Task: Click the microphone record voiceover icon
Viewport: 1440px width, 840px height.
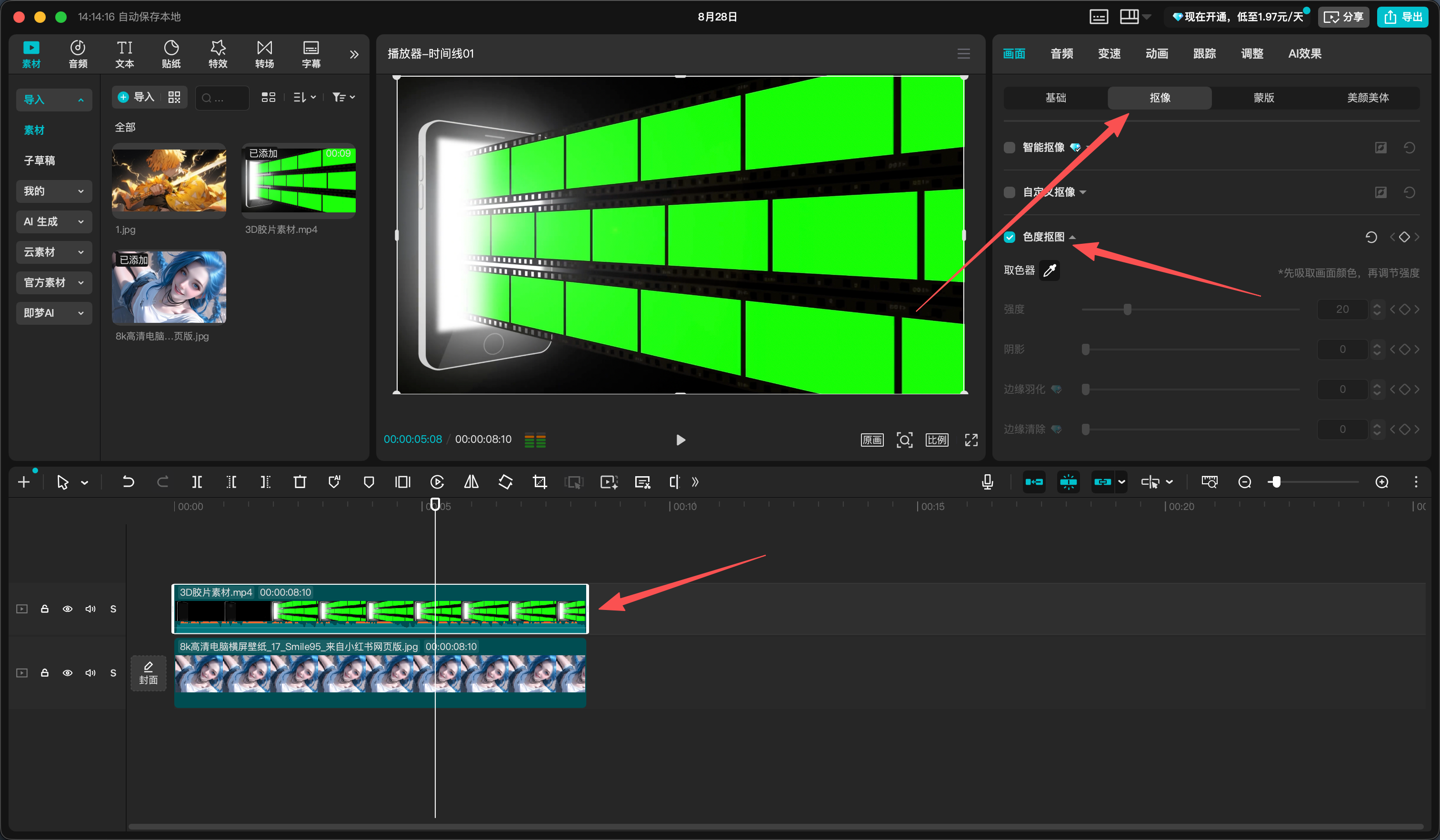Action: tap(987, 482)
